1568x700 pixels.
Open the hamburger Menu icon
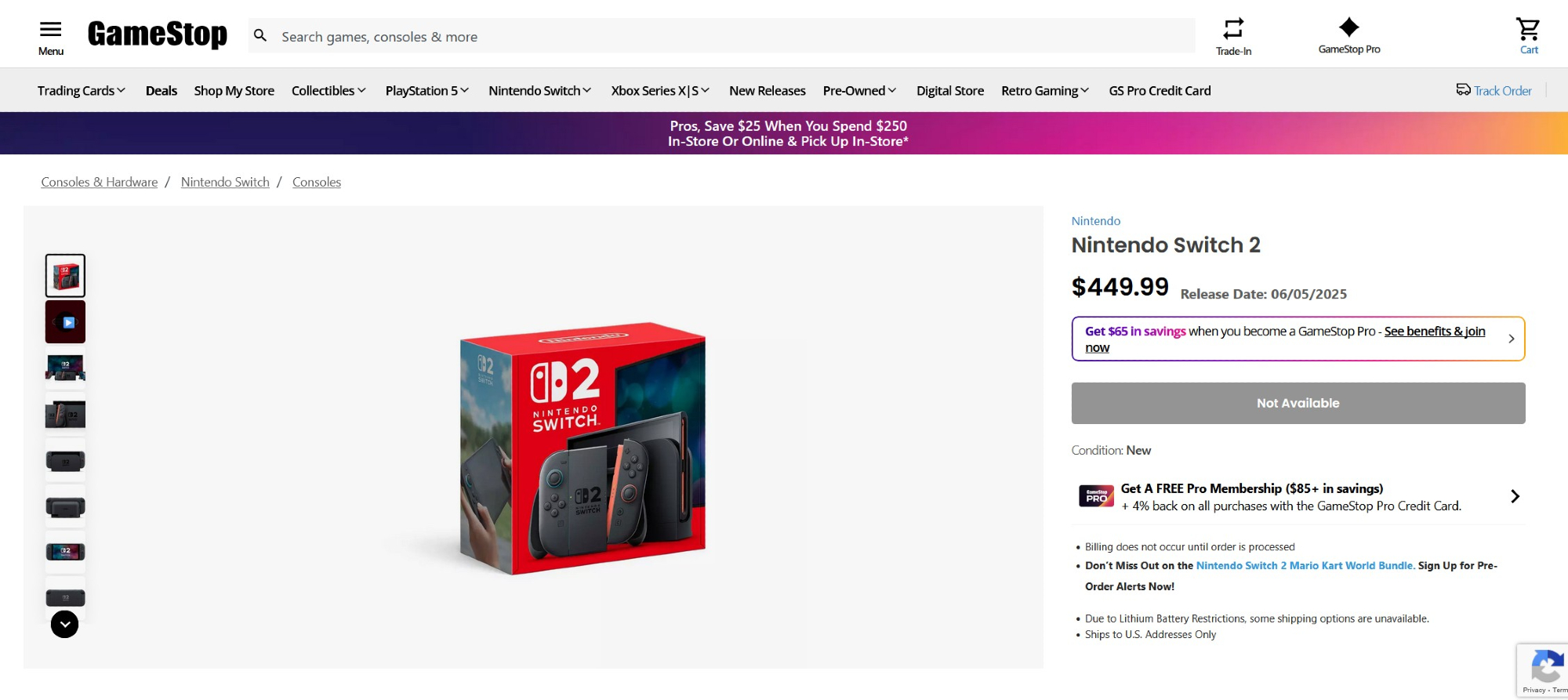(50, 30)
